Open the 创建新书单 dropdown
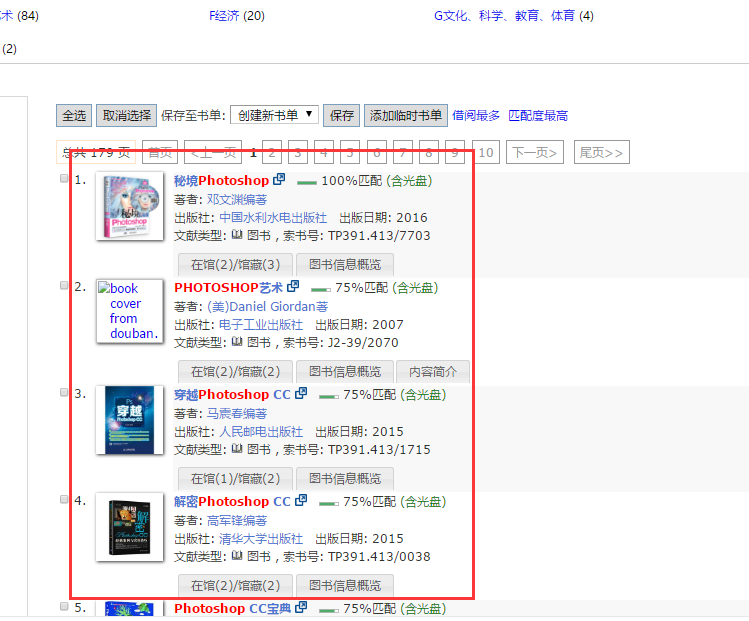 [274, 115]
